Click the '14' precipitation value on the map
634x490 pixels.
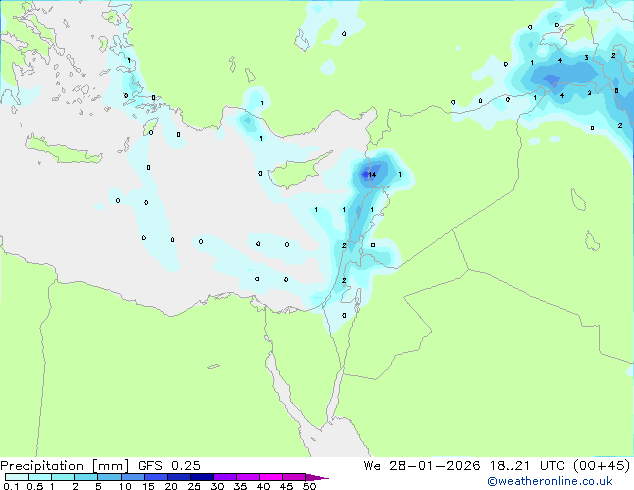click(372, 175)
